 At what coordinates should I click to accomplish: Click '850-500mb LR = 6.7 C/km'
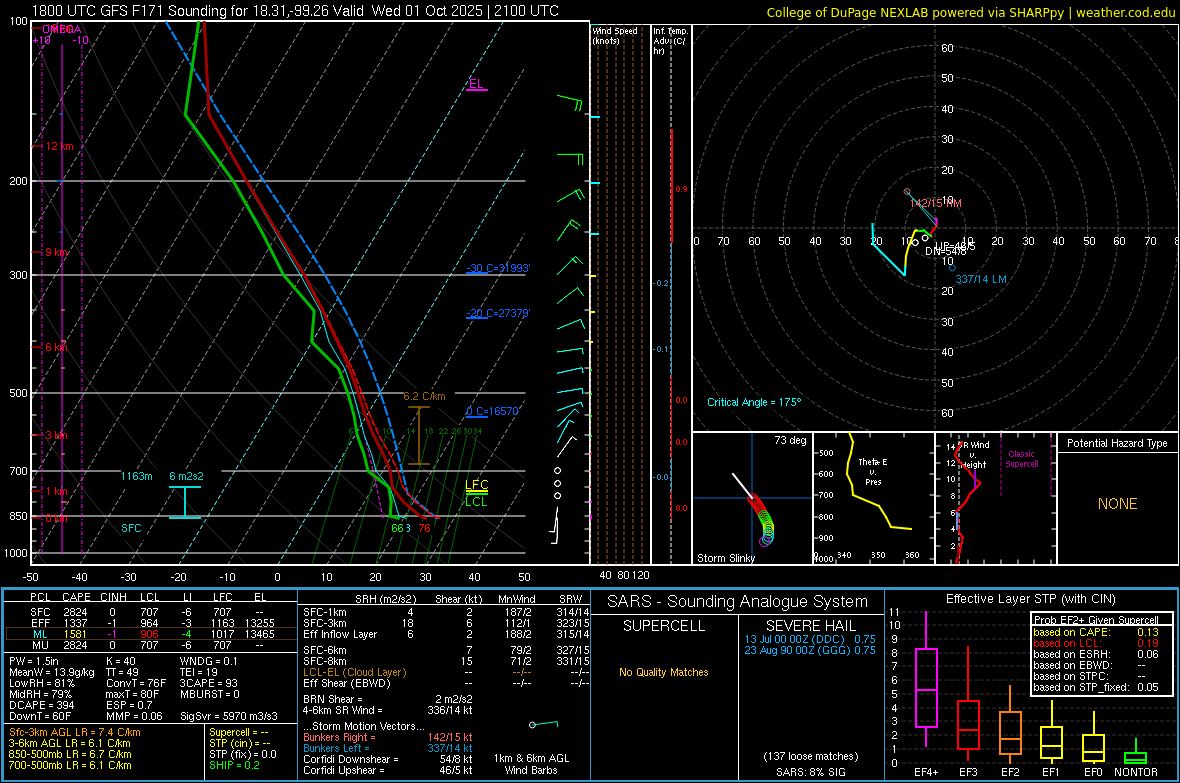[70, 754]
